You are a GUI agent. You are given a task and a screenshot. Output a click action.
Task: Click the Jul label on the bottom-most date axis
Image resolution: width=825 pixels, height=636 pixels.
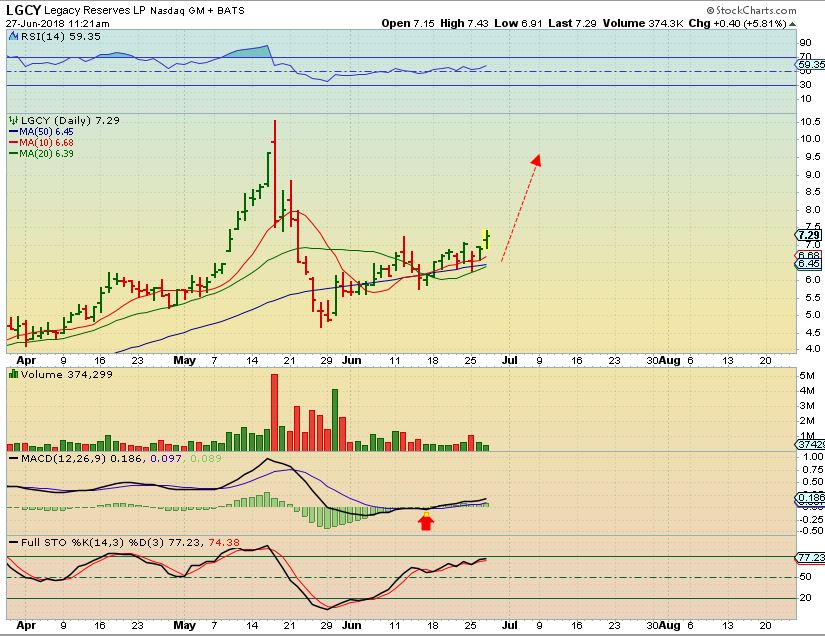point(509,625)
